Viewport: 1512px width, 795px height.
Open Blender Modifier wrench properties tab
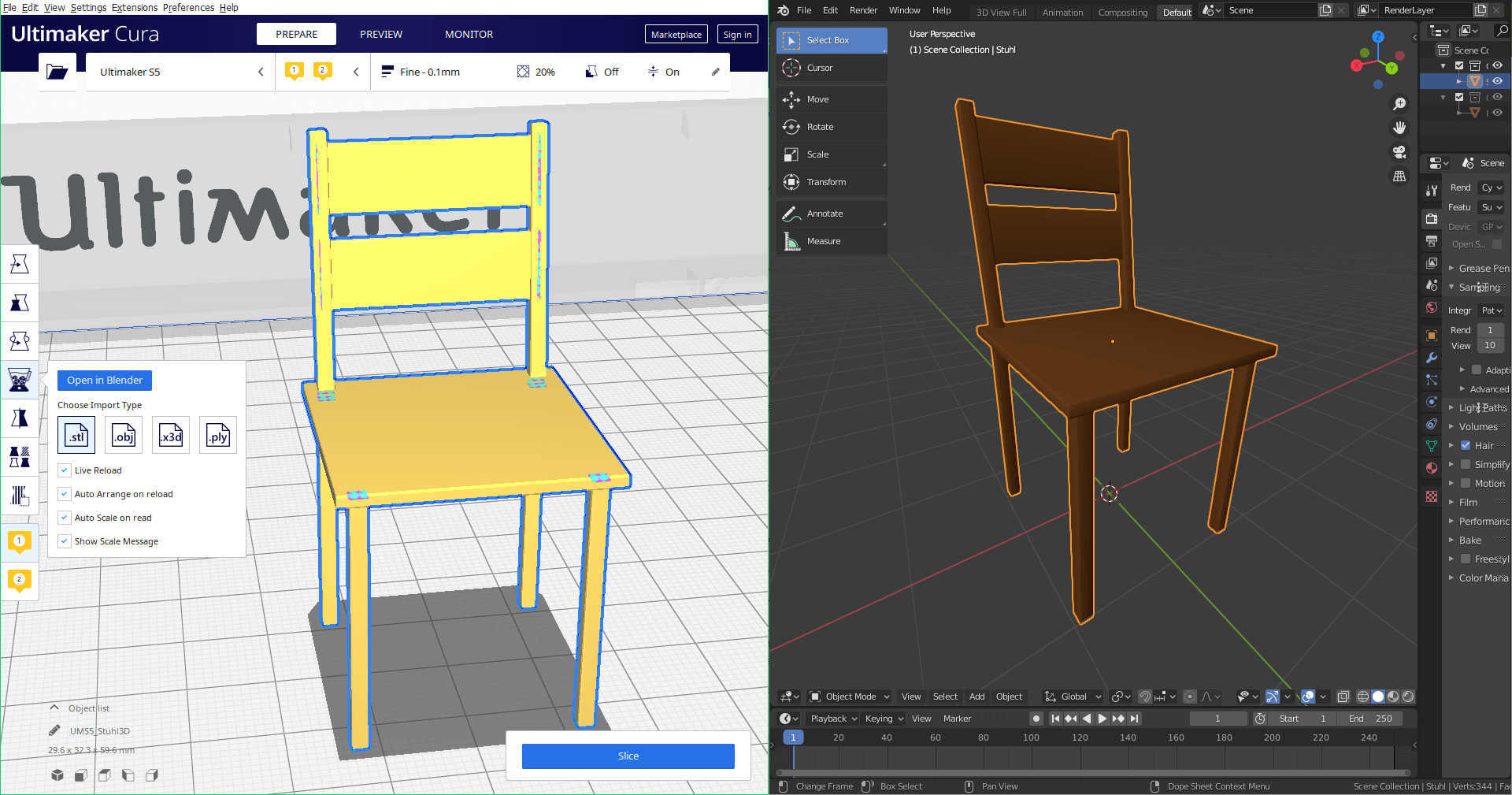1432,358
